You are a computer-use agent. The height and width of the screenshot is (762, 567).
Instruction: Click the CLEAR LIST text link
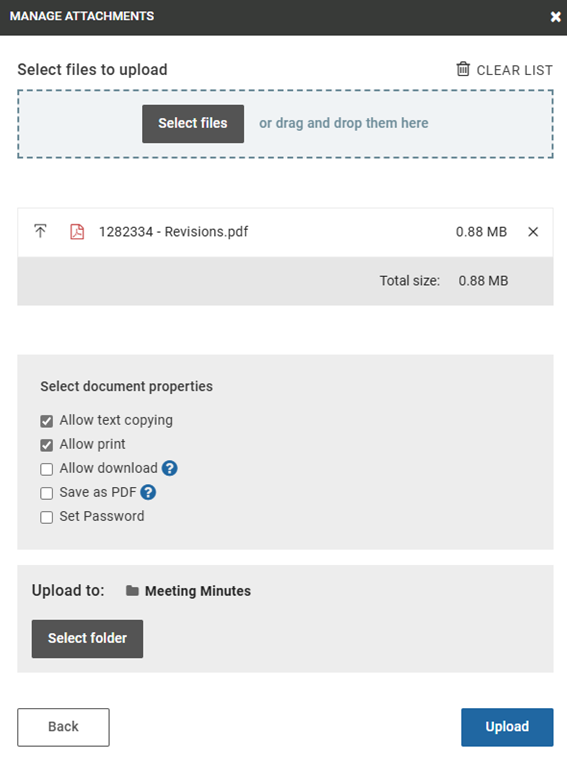click(x=515, y=70)
